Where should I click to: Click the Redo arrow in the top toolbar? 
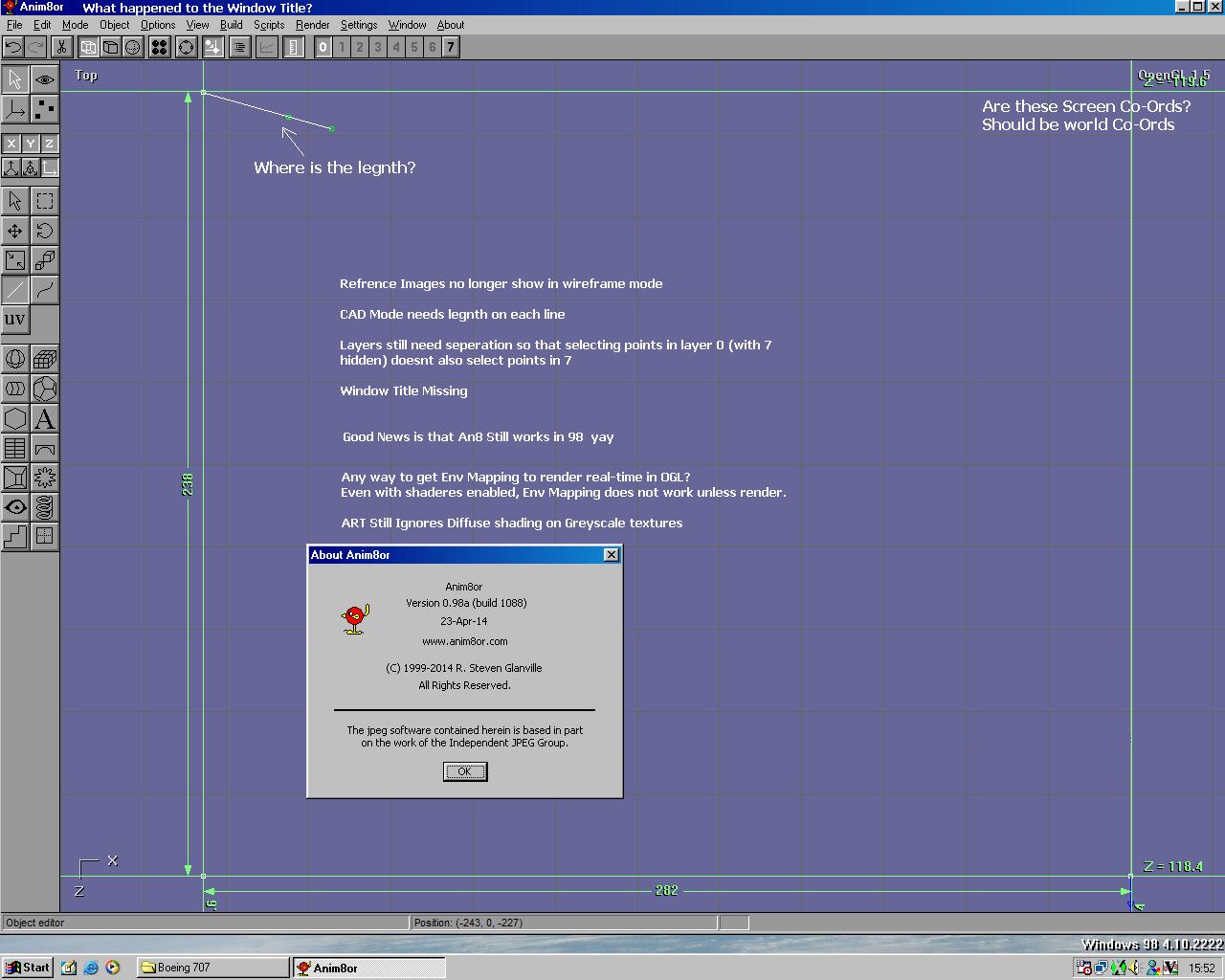tap(34, 46)
